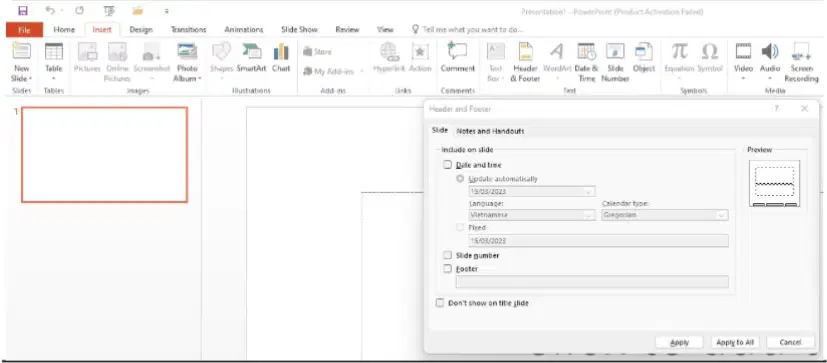Click the dialog help question mark
This screenshot has width=827, height=363.
coord(776,109)
